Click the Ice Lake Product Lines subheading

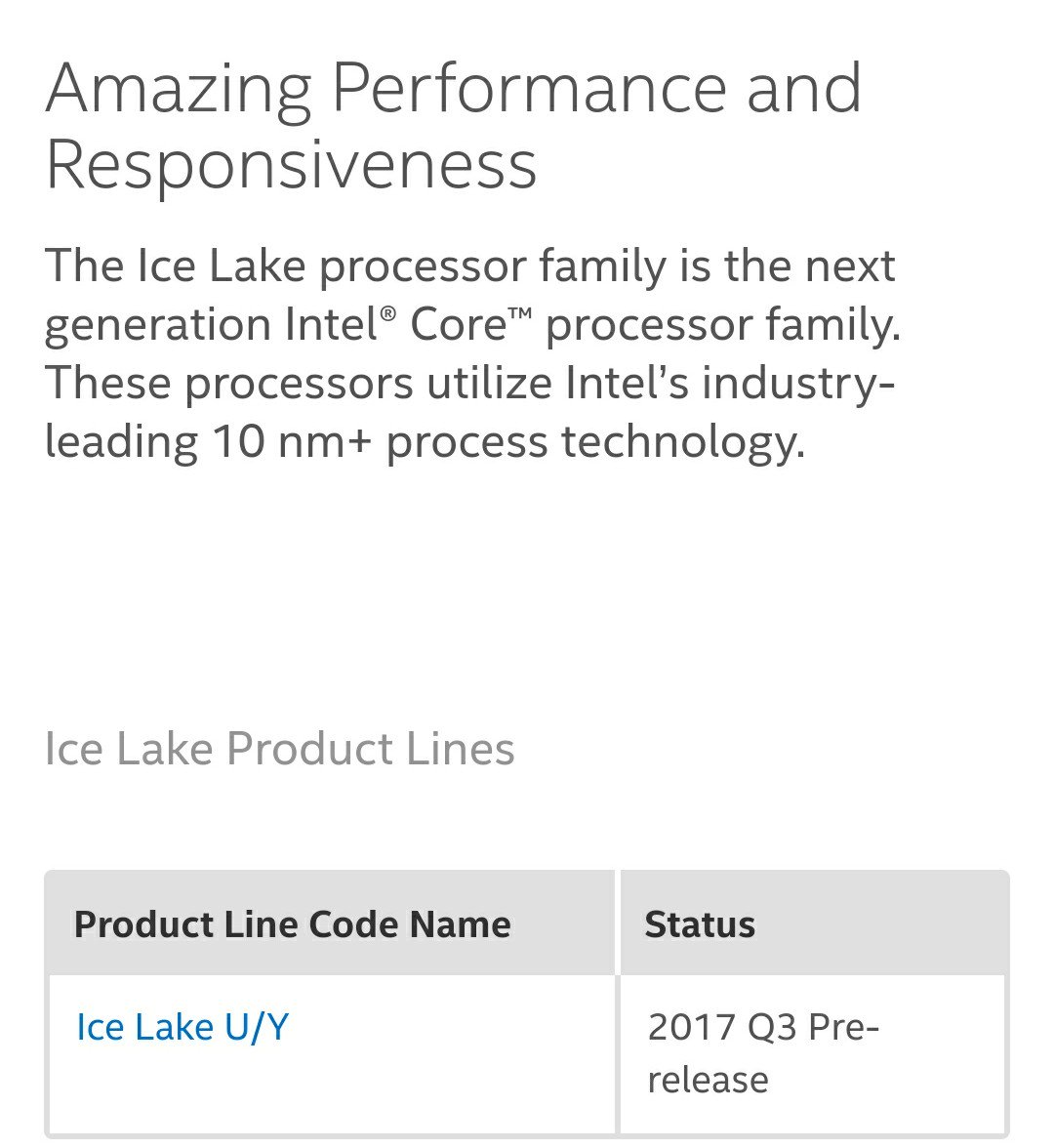coord(279,749)
